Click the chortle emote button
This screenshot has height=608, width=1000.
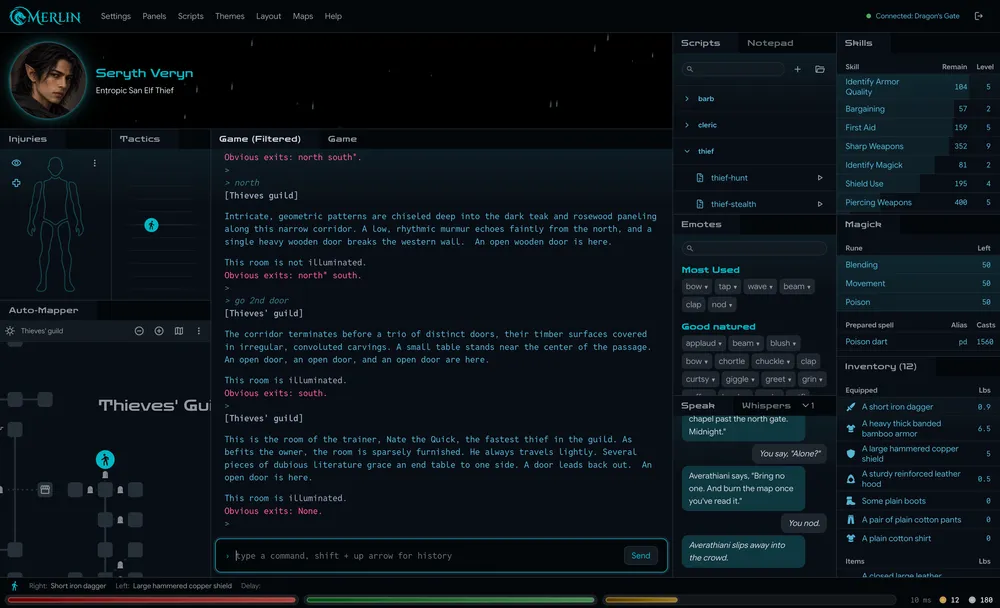pyautogui.click(x=731, y=361)
